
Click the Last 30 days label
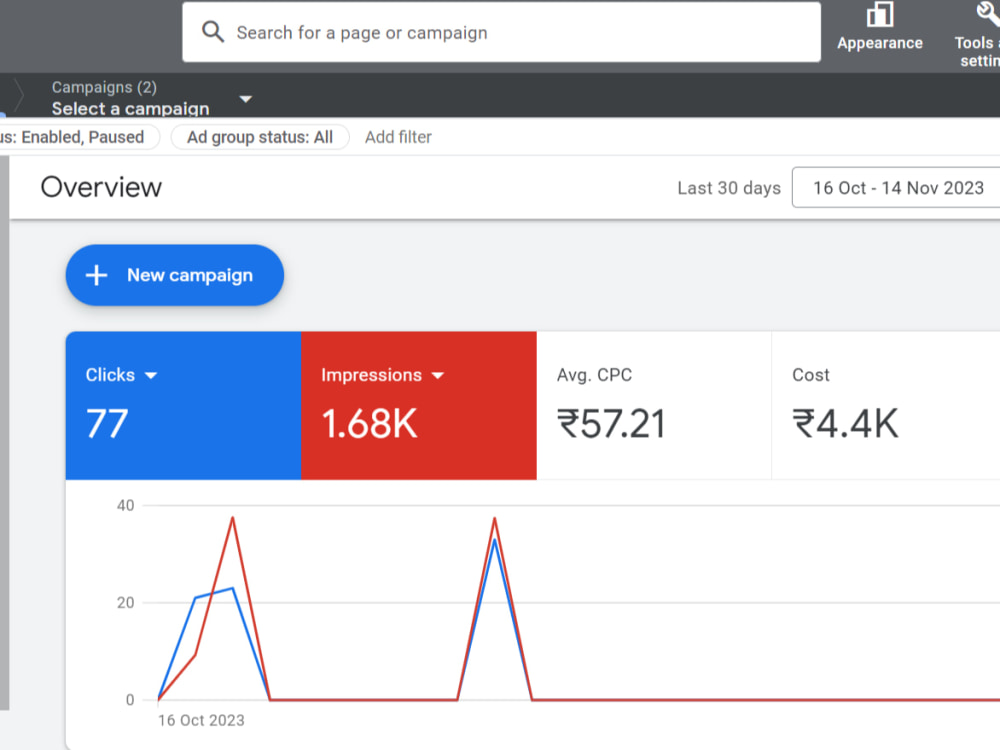pyautogui.click(x=729, y=188)
